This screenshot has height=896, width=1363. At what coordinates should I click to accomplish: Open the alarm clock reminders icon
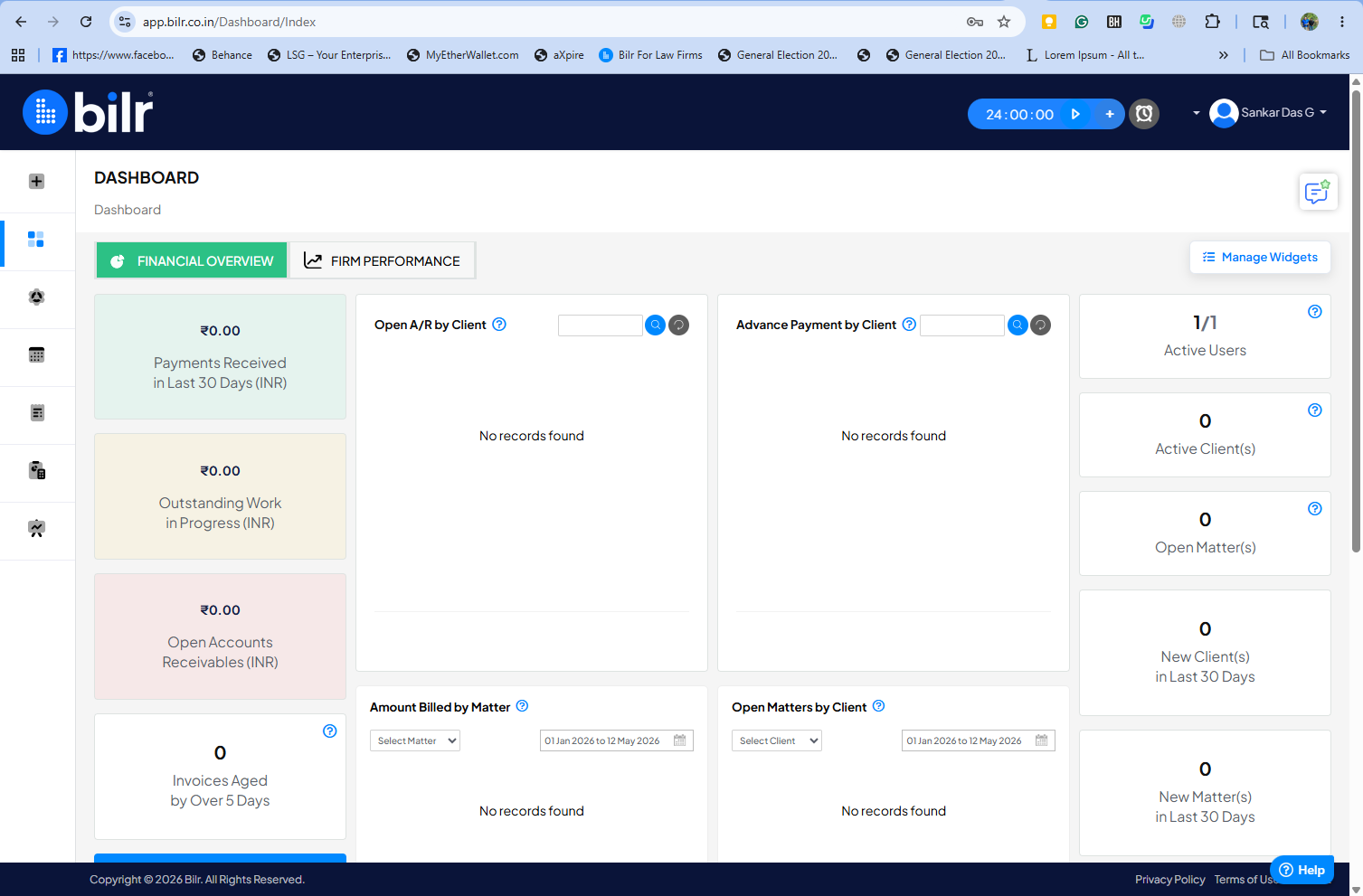[x=1144, y=114]
